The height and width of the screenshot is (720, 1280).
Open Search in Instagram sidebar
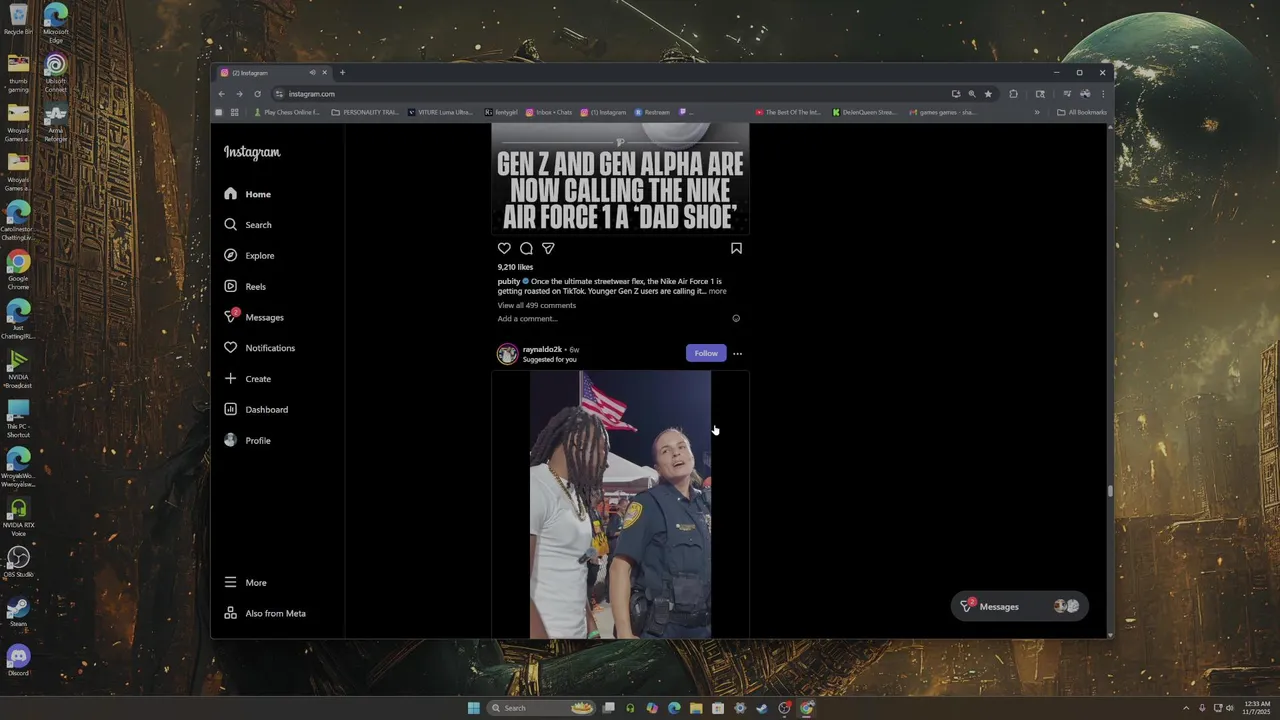(248, 225)
